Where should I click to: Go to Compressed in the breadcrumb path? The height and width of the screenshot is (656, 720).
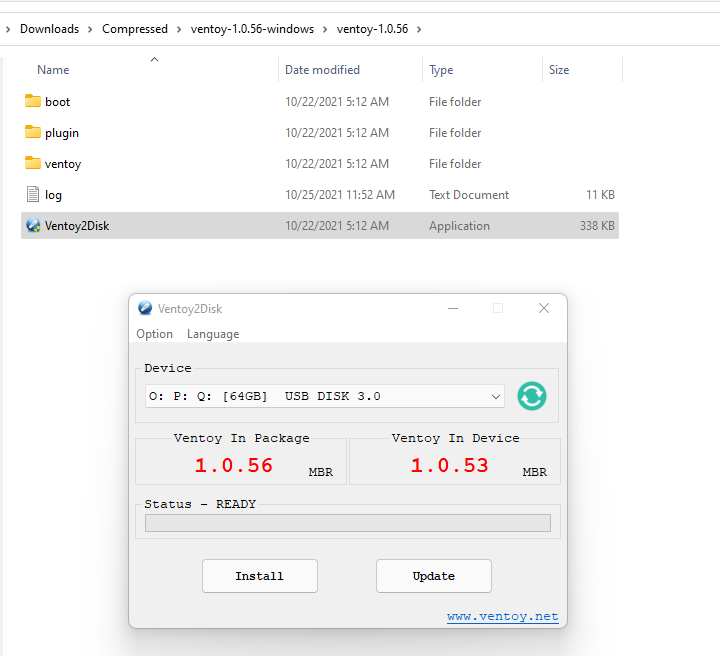click(135, 29)
